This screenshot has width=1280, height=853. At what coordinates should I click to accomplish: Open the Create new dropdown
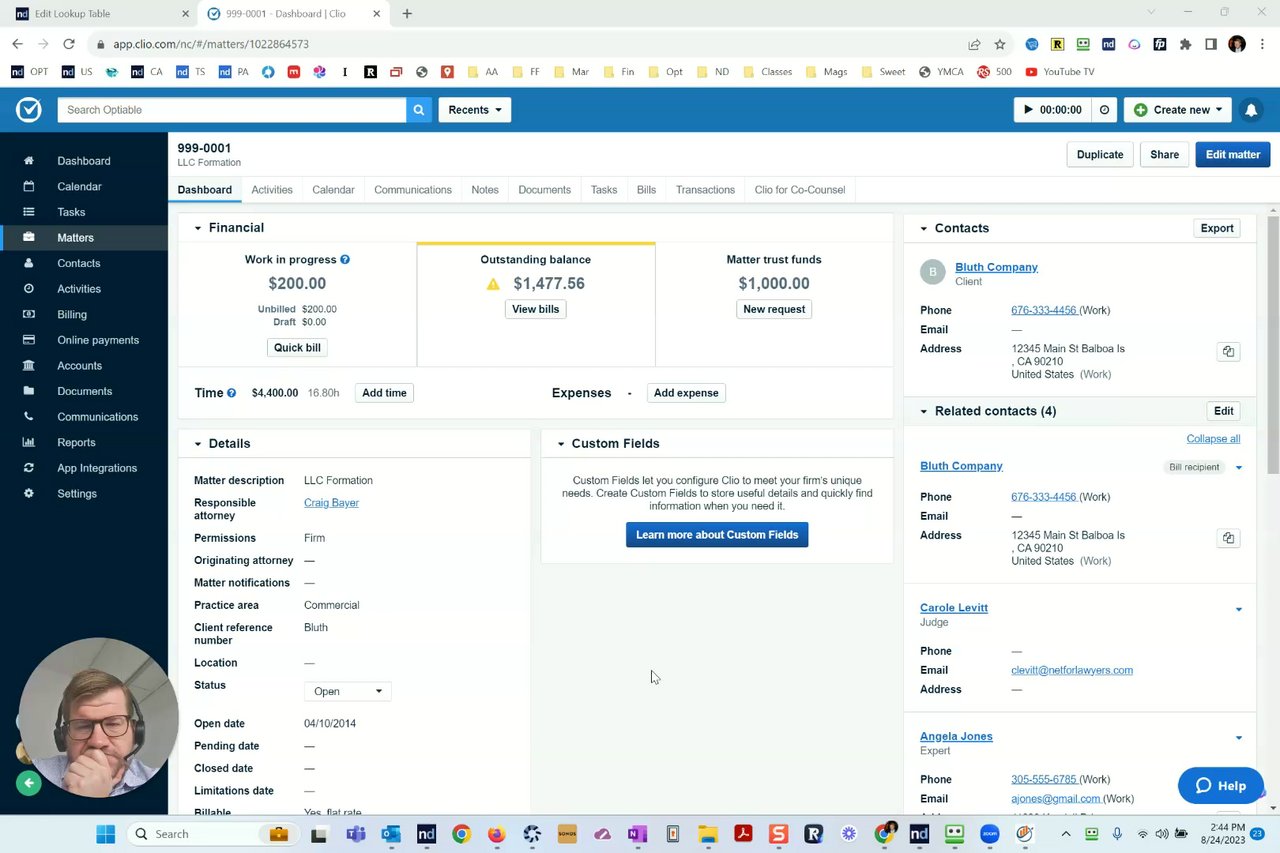(1178, 110)
